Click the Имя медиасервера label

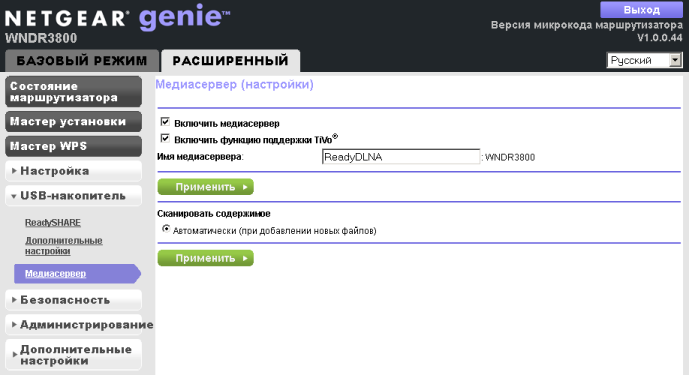pos(200,157)
